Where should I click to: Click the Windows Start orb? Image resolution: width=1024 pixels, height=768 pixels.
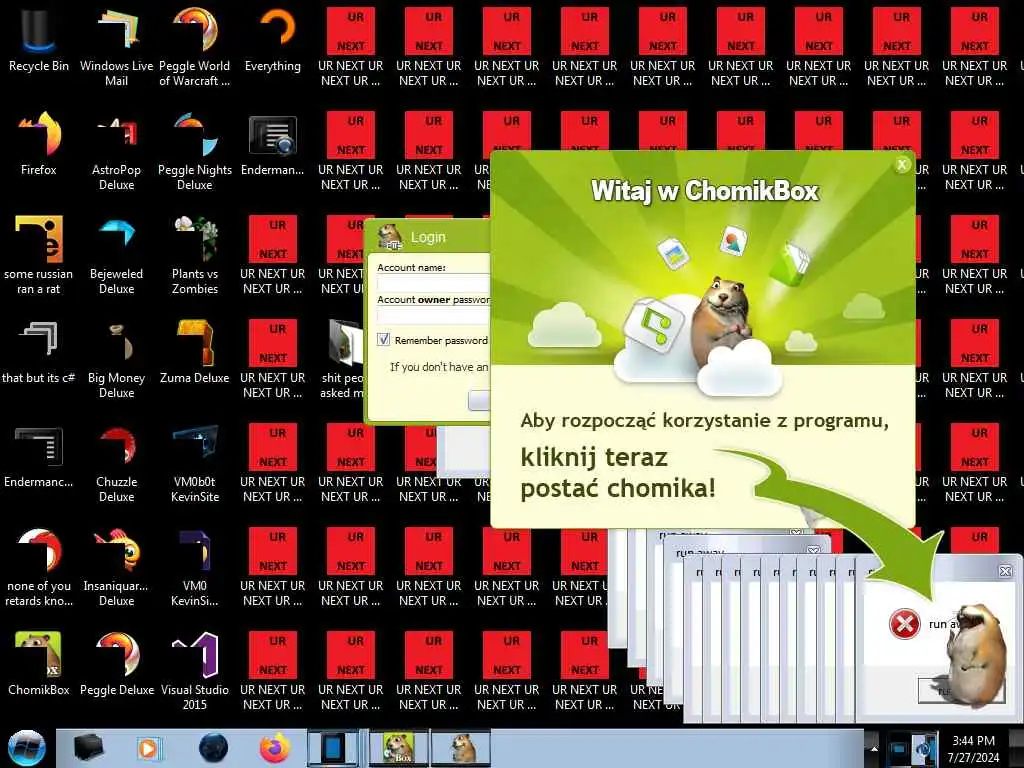pyautogui.click(x=27, y=748)
